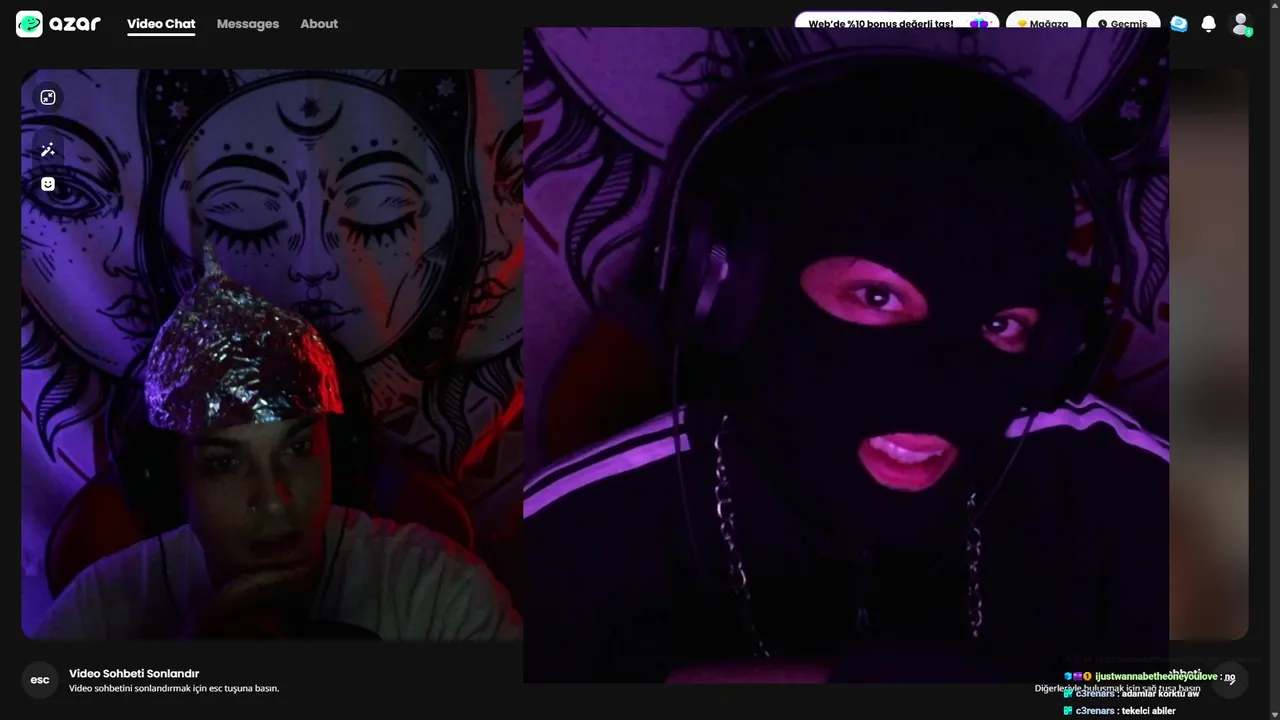This screenshot has height=720, width=1280.
Task: Click username ijustwannabetheoneyoulove in chat
Action: [1156, 677]
